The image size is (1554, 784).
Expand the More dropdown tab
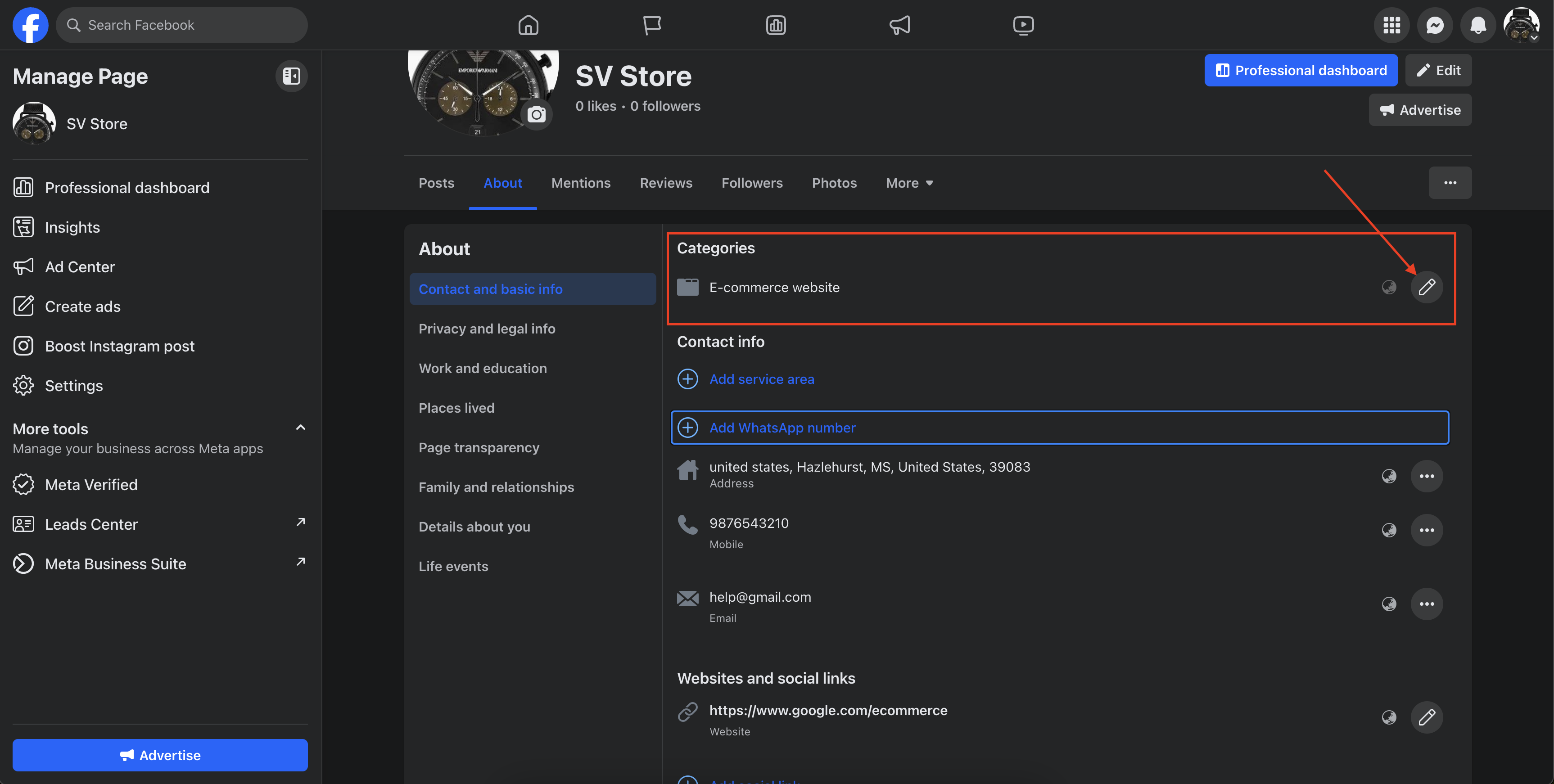click(x=909, y=183)
